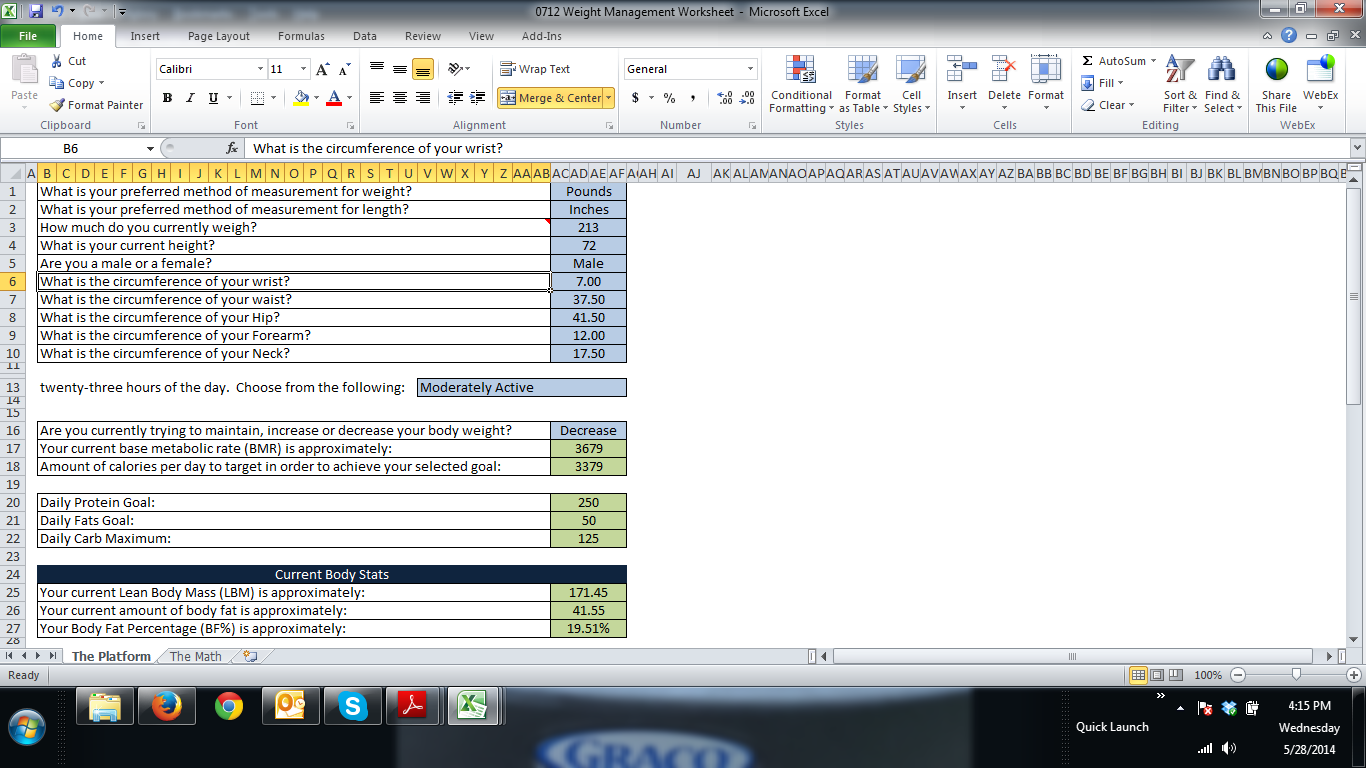Open Sort & Filter tool
This screenshot has width=1366, height=768.
click(1180, 84)
